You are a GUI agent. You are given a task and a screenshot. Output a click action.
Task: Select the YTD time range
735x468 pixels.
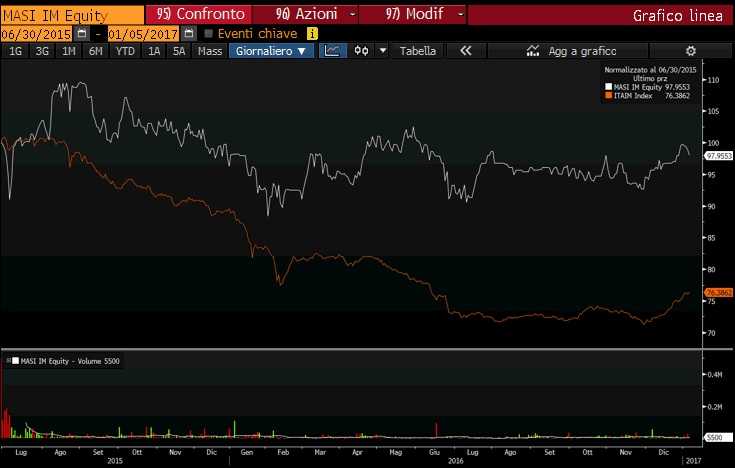[x=125, y=51]
